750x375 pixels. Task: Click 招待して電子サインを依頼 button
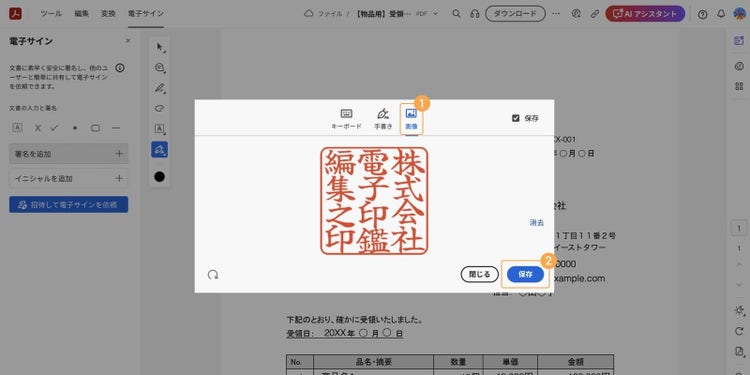pyautogui.click(x=69, y=205)
